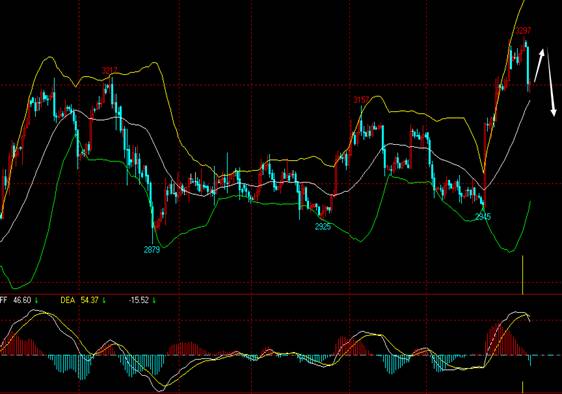
Task: Select the 2879 low price label
Action: [152, 250]
